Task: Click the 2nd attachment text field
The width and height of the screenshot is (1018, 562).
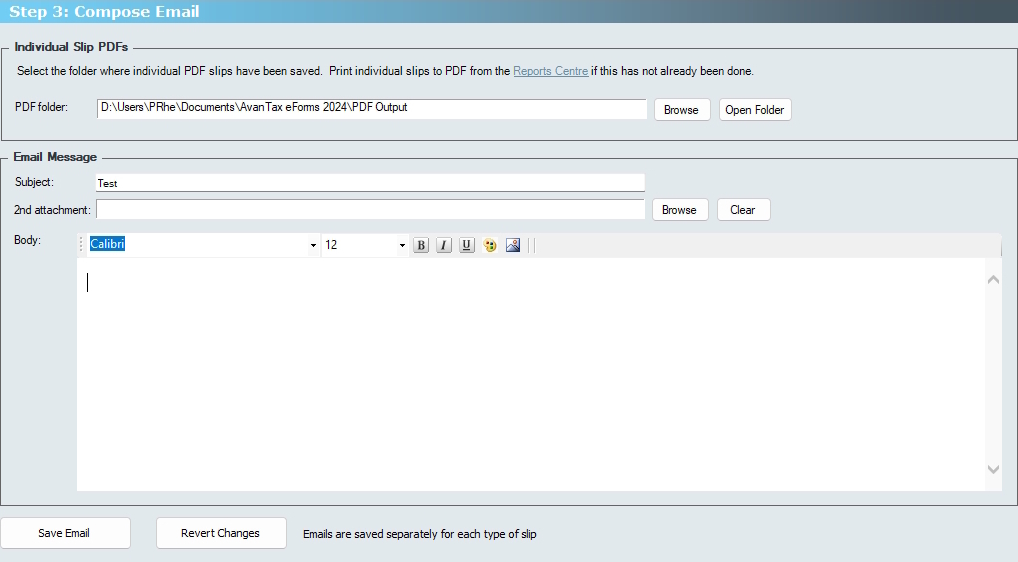Action: 370,210
